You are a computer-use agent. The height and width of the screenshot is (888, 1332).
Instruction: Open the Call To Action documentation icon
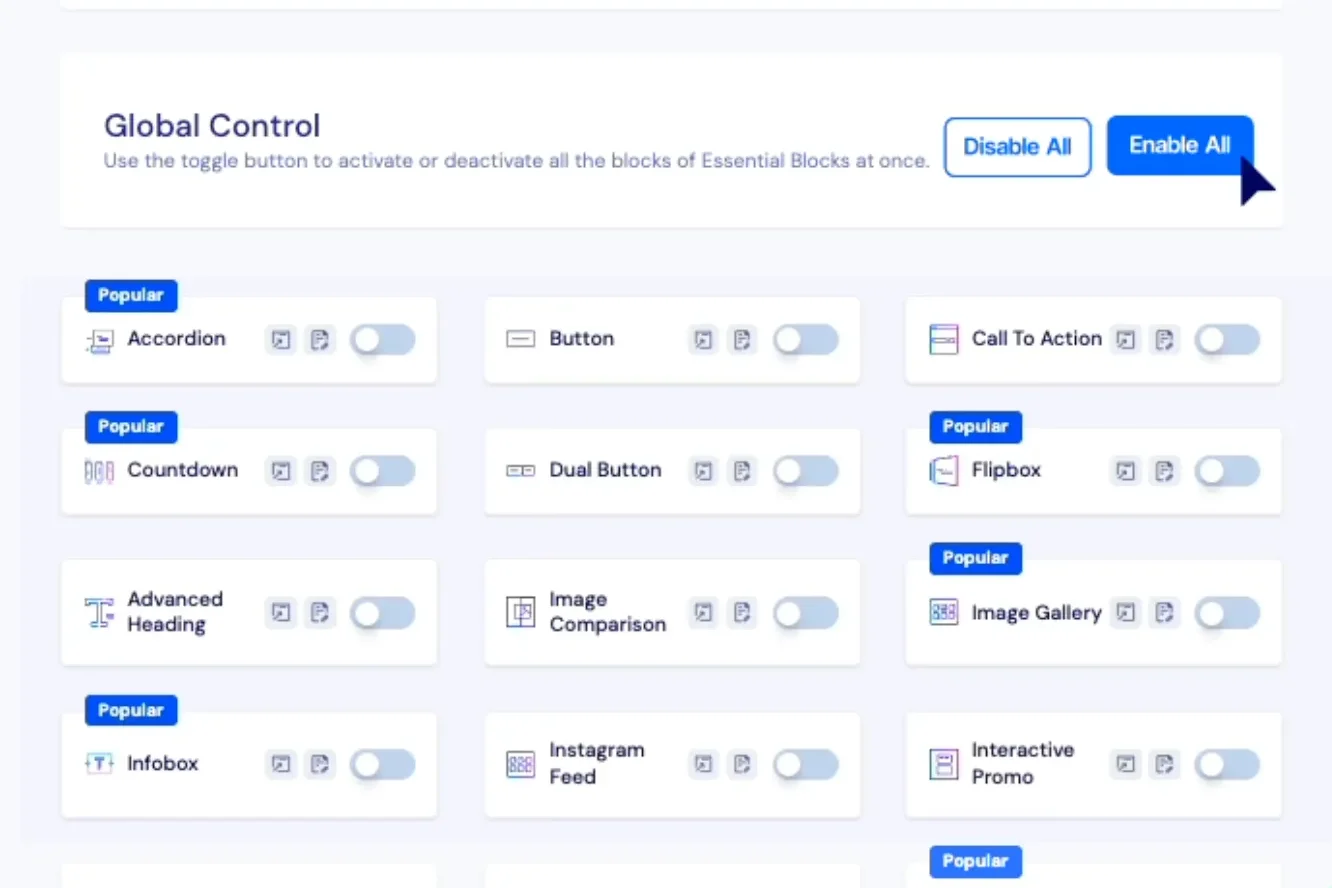click(1164, 340)
